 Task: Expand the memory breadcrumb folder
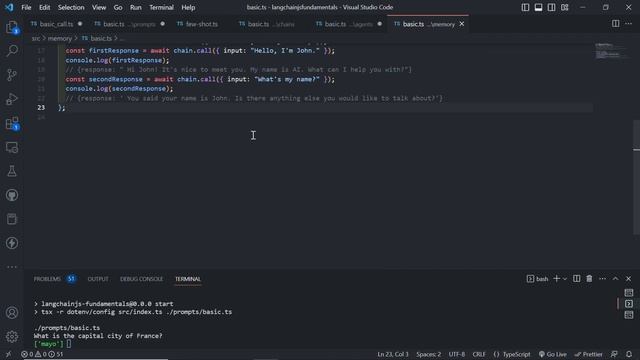click(x=60, y=38)
